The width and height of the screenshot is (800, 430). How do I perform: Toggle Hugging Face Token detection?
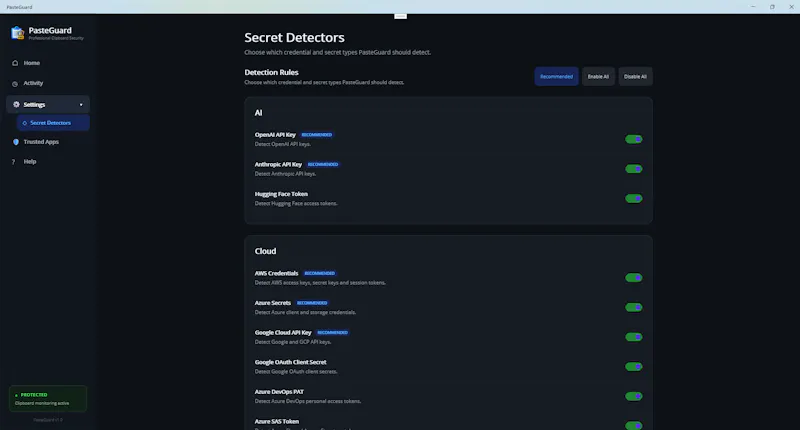click(634, 198)
